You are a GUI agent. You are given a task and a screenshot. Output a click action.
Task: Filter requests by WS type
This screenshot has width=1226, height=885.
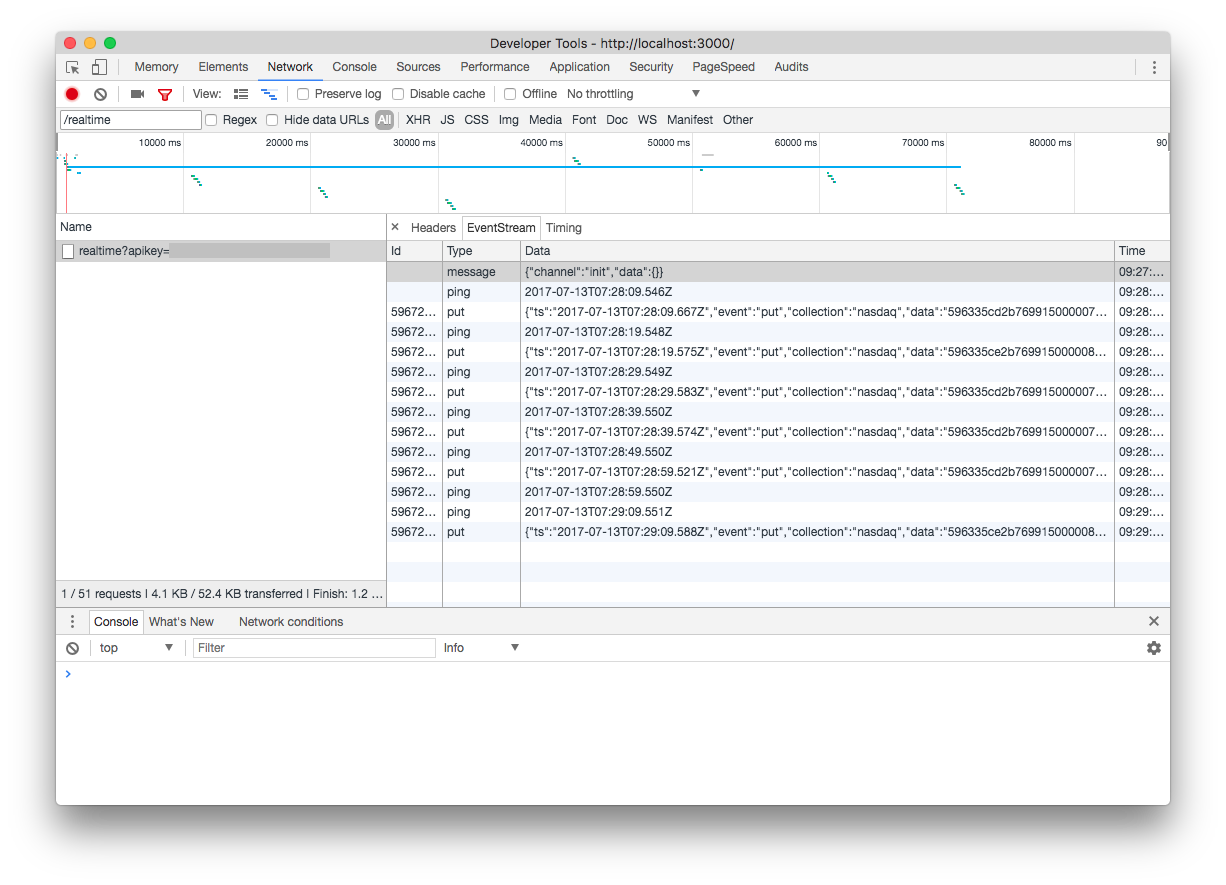pyautogui.click(x=648, y=120)
